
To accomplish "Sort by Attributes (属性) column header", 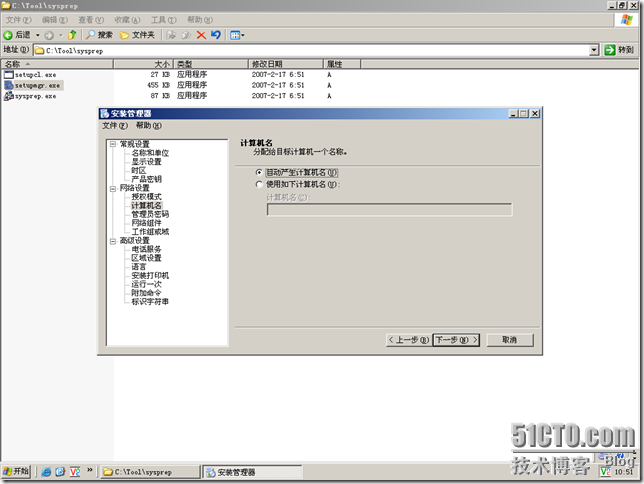I will tap(342, 64).
